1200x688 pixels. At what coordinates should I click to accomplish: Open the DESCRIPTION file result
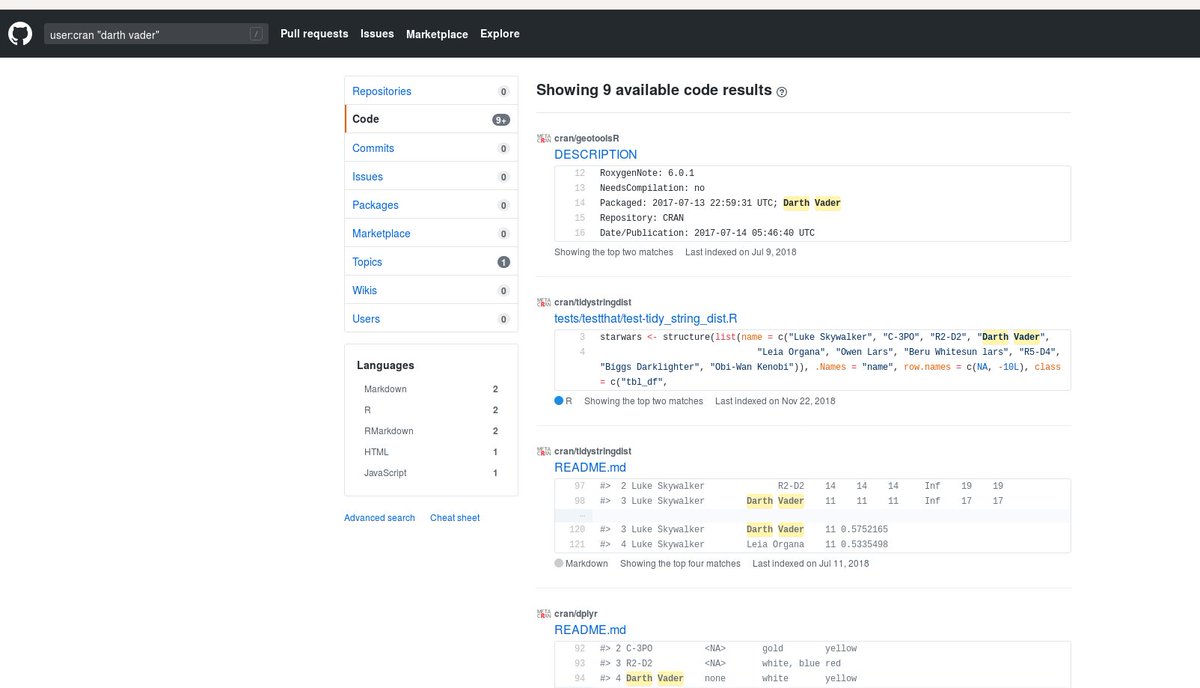[x=595, y=155]
